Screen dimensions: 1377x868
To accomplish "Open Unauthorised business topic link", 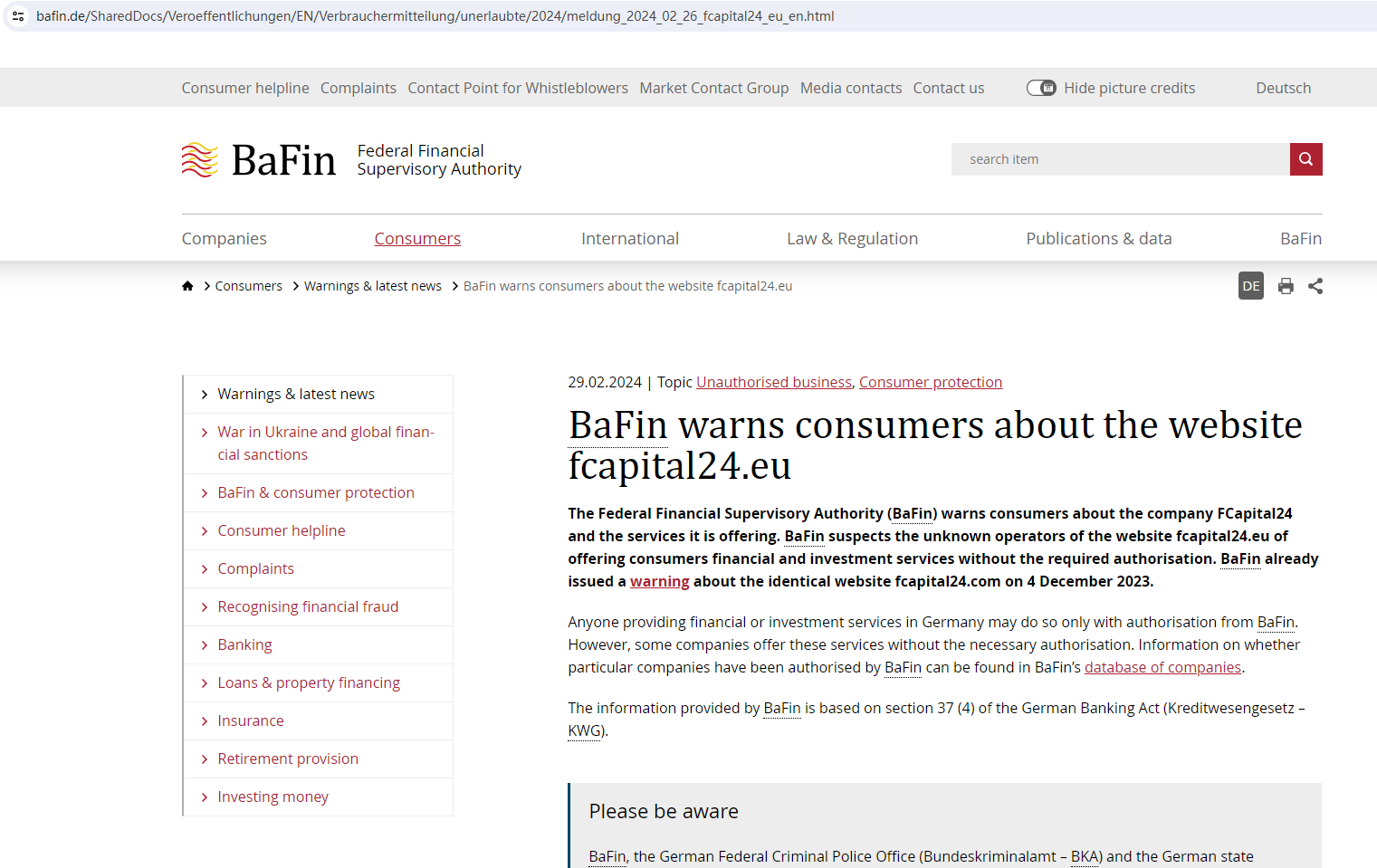I will pos(774,382).
